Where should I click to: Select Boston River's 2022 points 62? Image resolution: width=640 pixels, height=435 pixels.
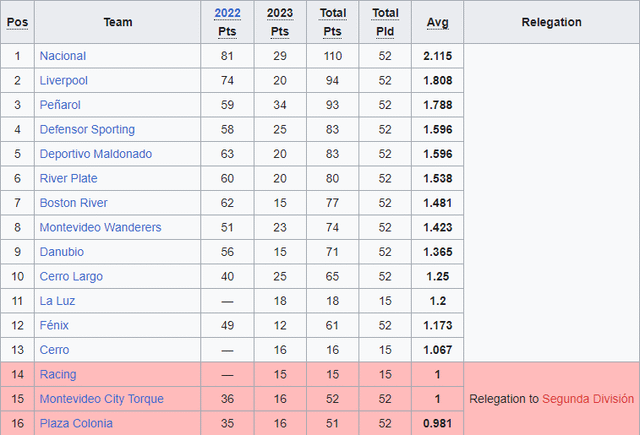click(227, 203)
